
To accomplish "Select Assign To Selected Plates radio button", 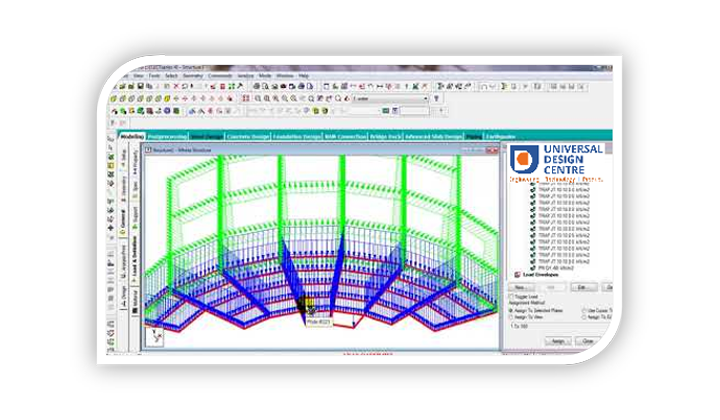I will 511,311.
